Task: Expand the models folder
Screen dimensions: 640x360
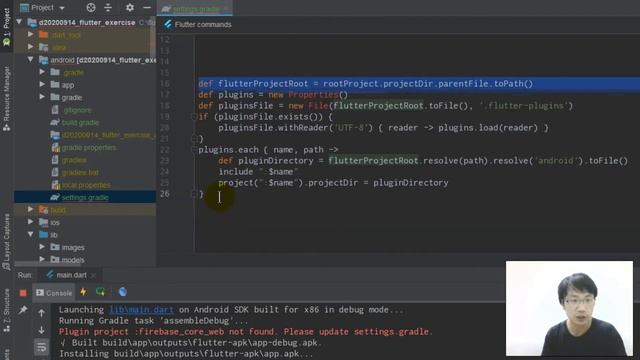Action: point(42,259)
